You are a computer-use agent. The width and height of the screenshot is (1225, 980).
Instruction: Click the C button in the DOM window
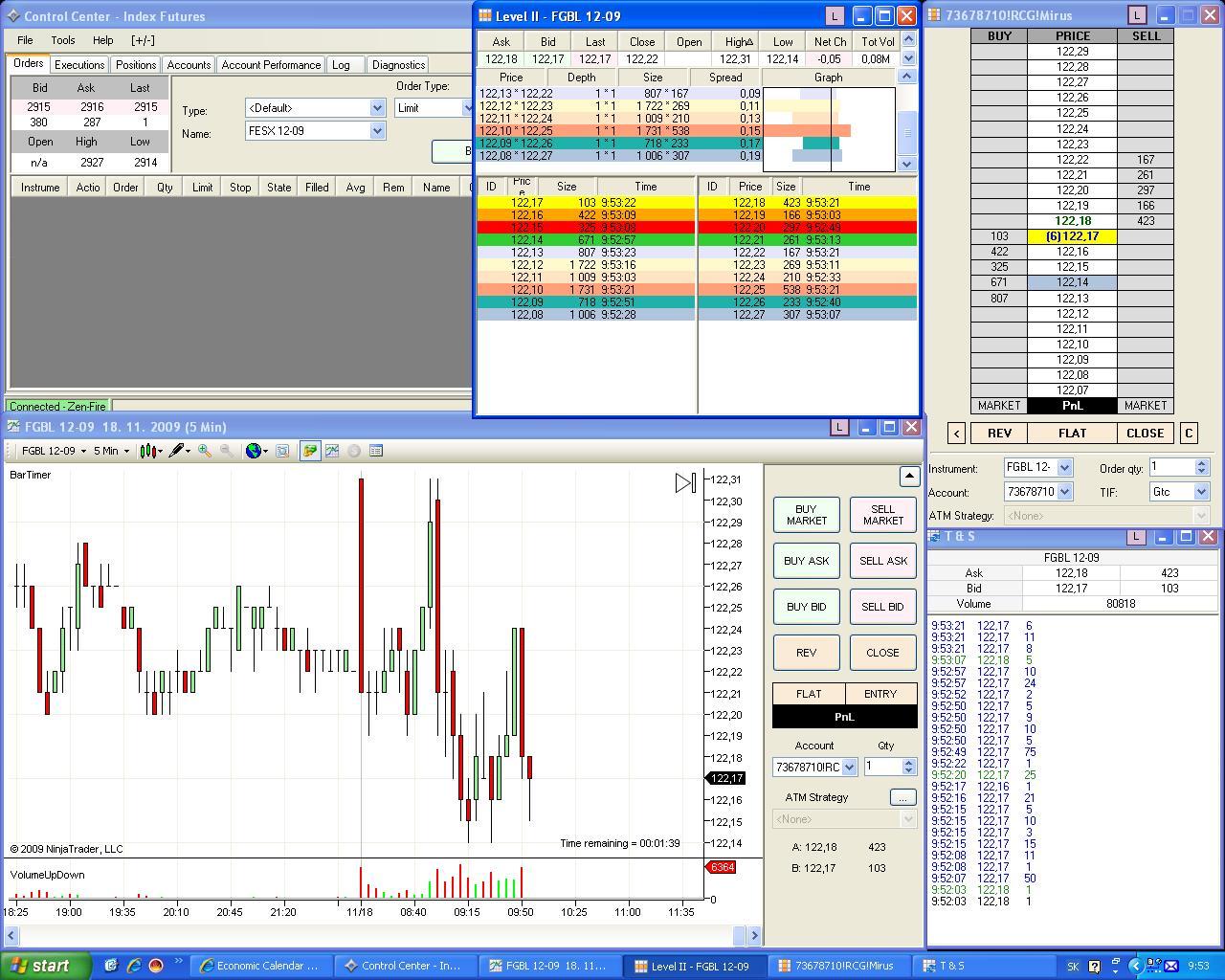1189,434
